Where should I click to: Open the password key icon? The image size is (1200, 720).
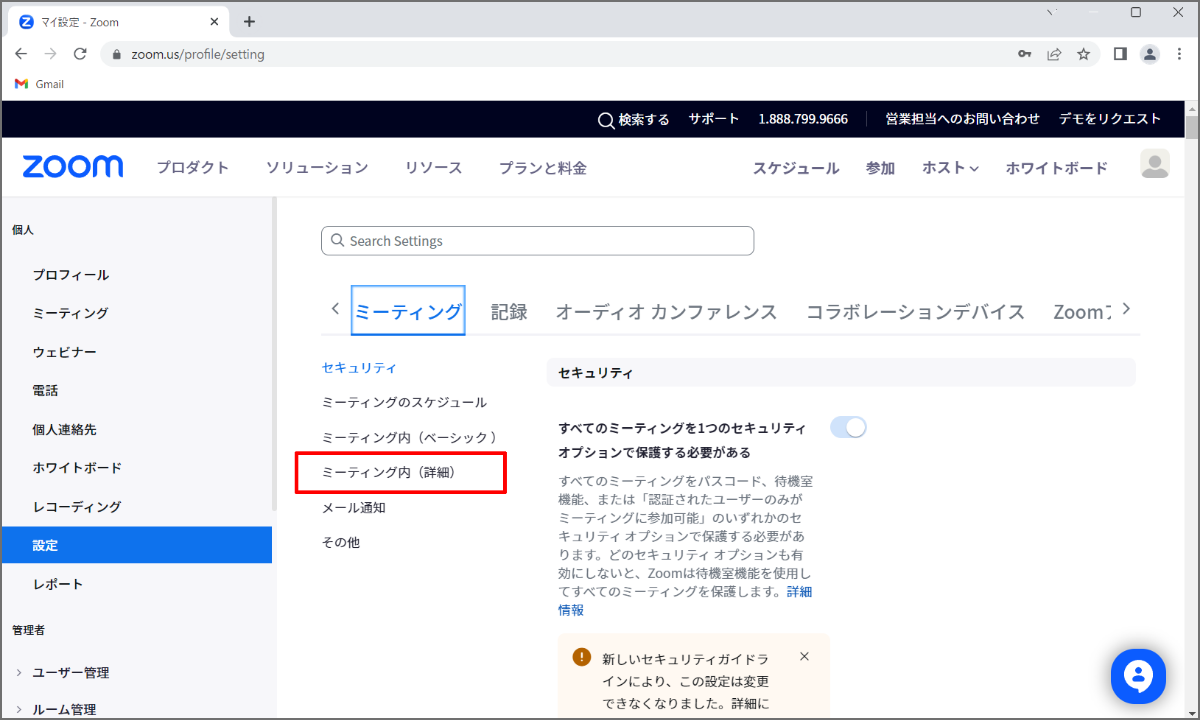[x=1025, y=54]
